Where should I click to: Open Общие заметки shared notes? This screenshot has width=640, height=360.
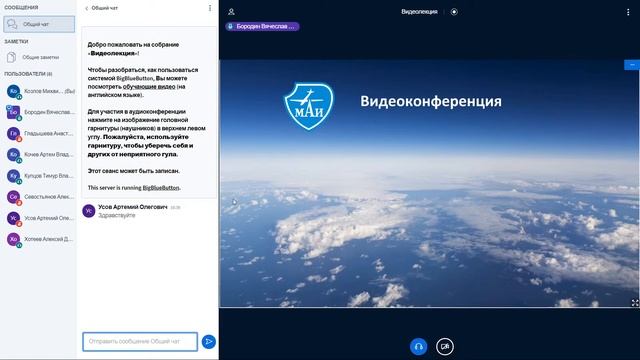(x=39, y=57)
